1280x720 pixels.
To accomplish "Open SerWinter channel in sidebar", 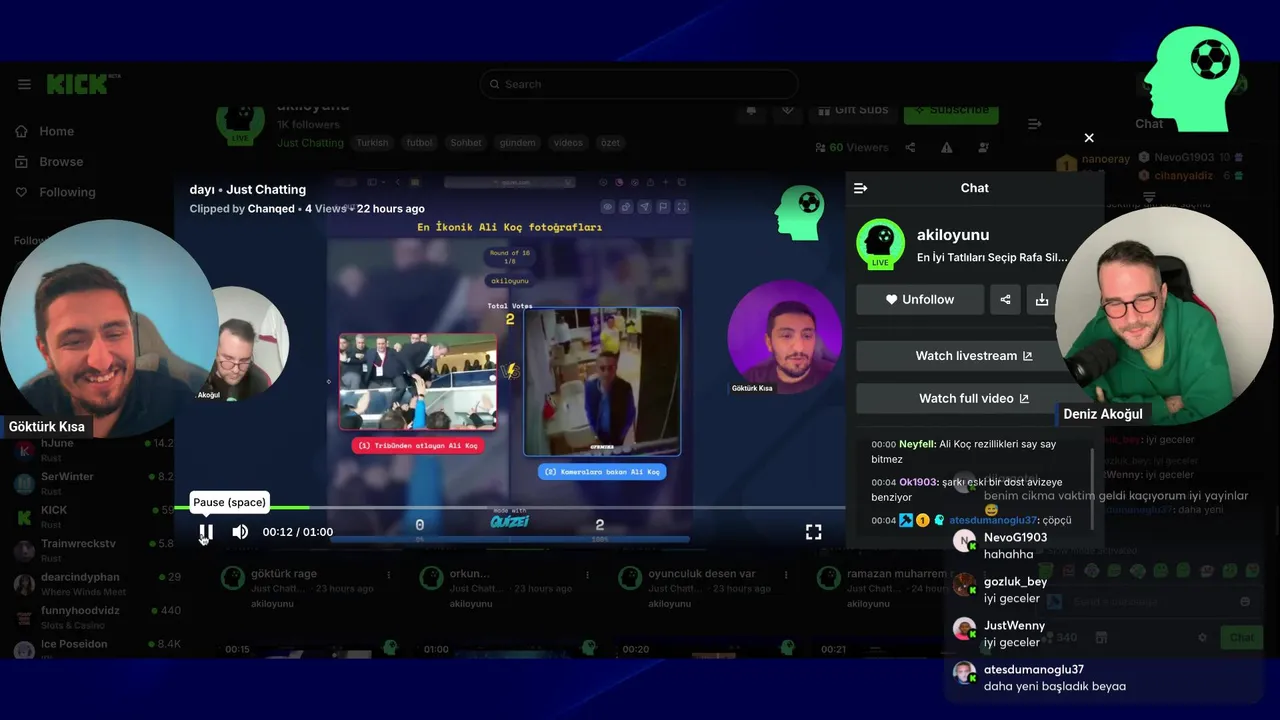I will (x=95, y=483).
